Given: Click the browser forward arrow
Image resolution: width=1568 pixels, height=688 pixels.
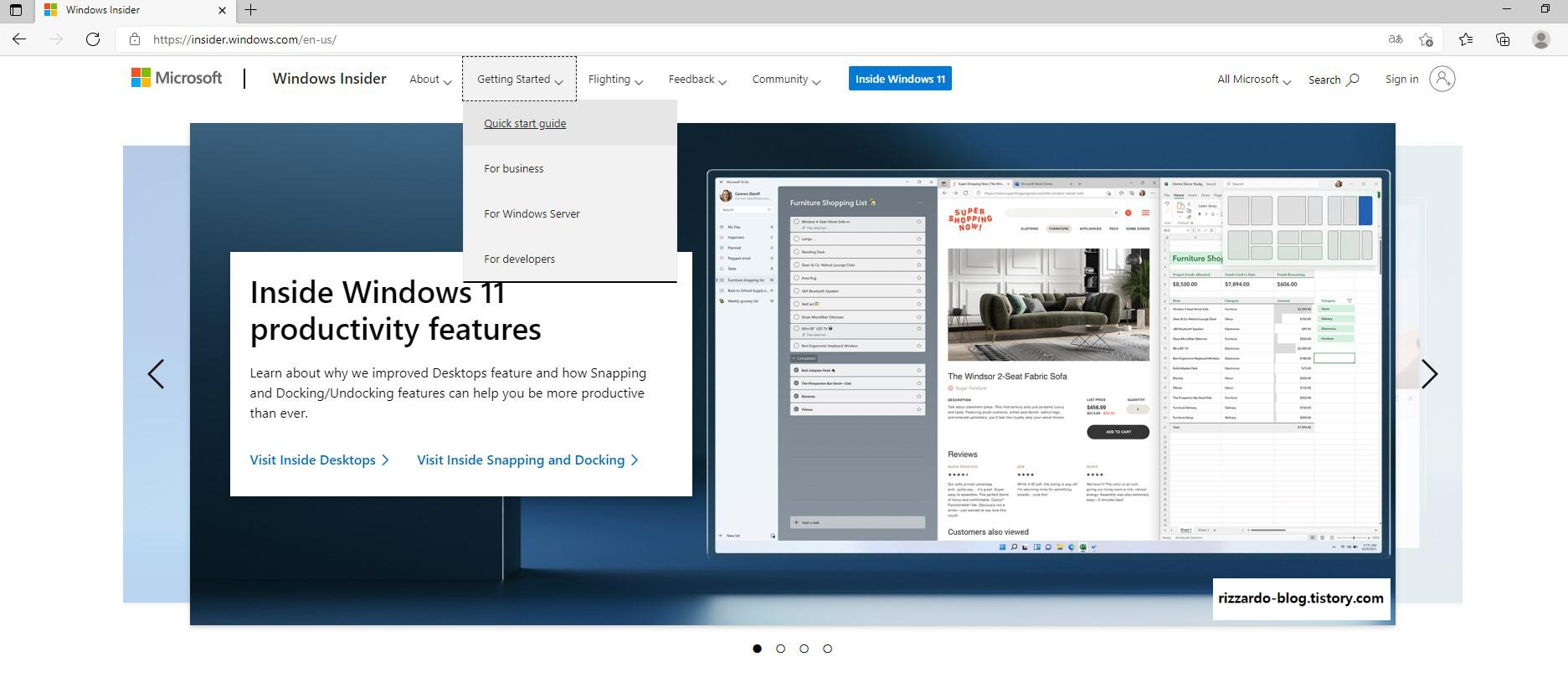Looking at the screenshot, I should coord(56,39).
